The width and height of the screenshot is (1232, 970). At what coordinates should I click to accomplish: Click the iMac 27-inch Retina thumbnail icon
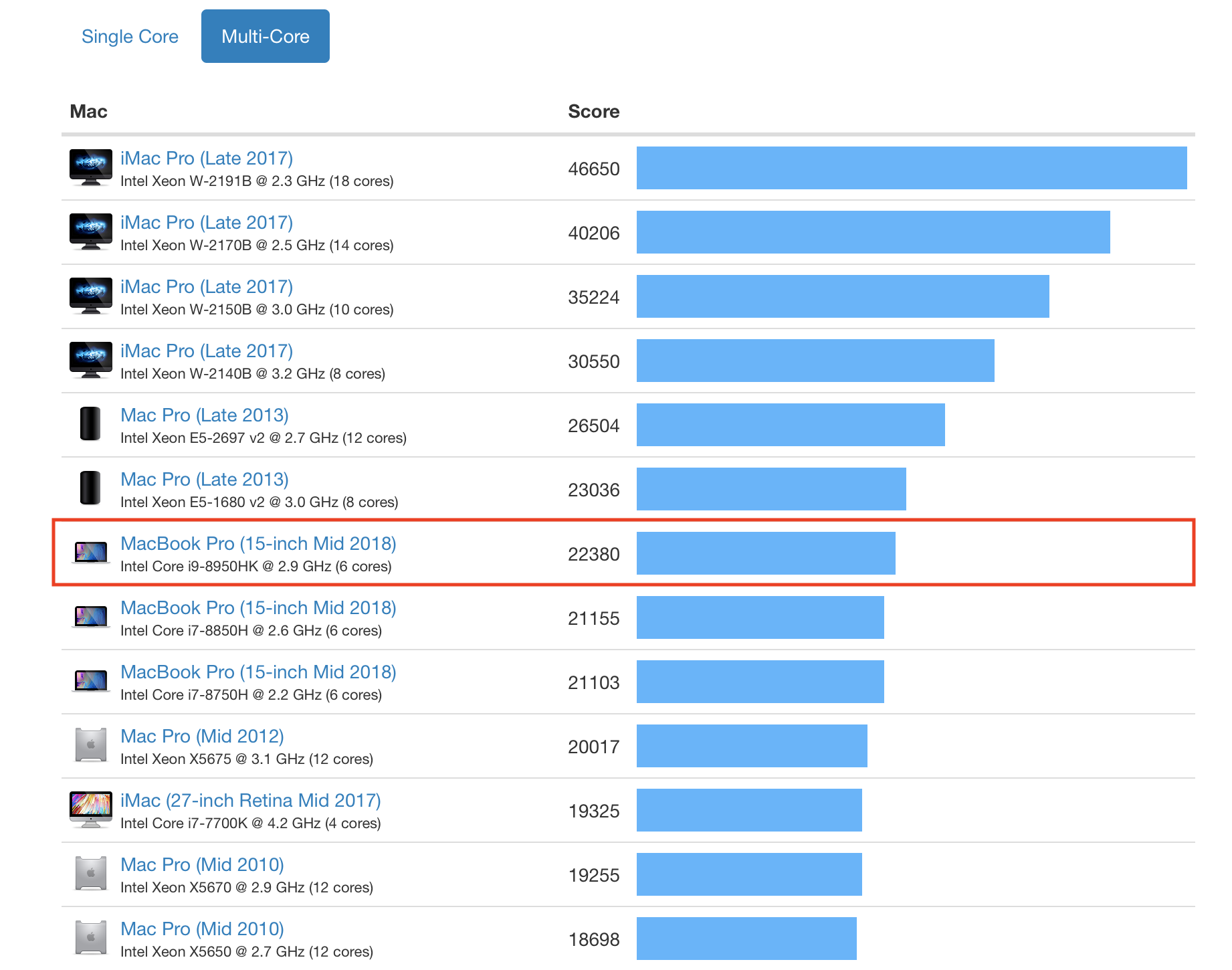pos(91,809)
